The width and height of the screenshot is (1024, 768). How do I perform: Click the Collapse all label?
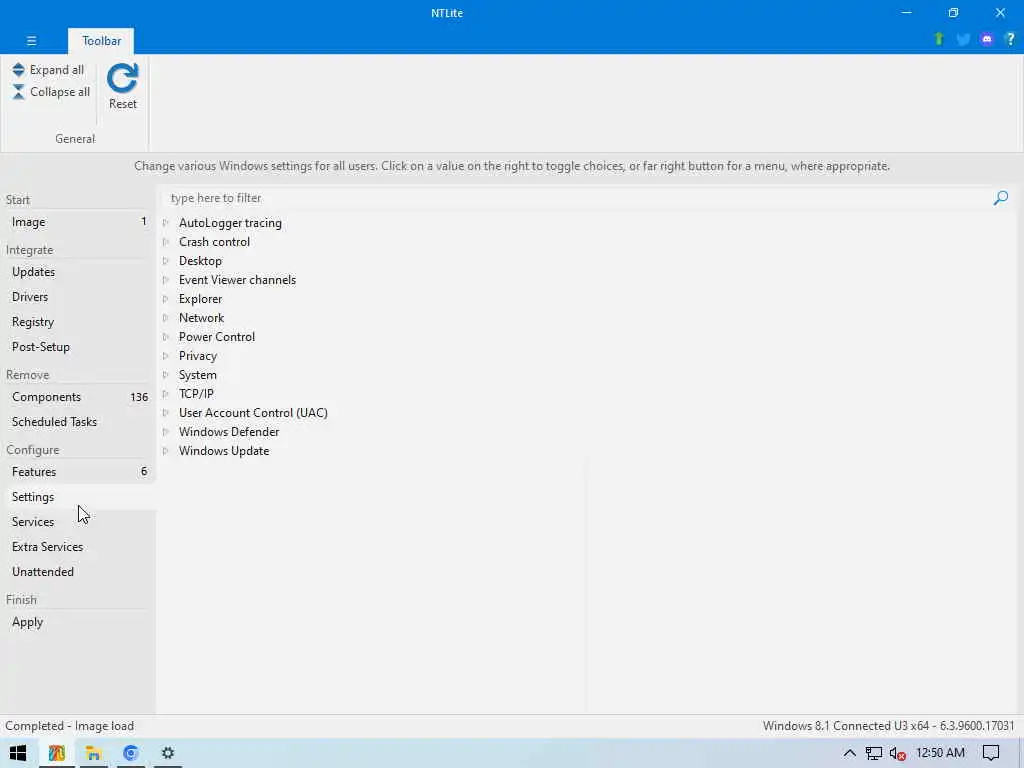[60, 92]
